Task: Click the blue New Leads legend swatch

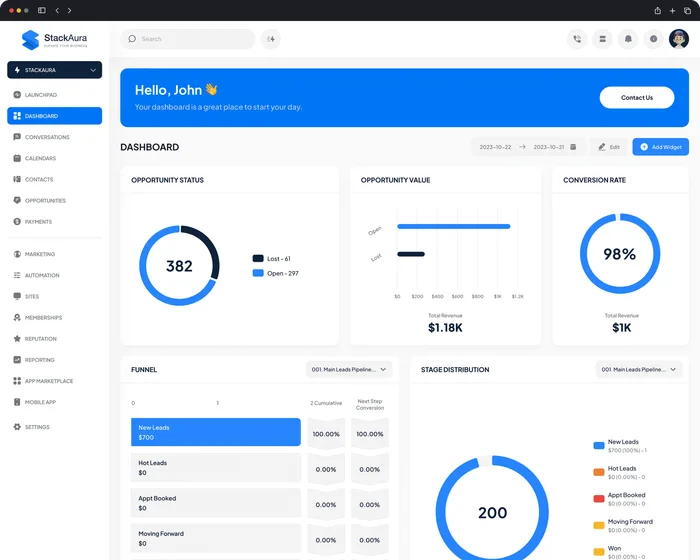Action: pyautogui.click(x=599, y=445)
